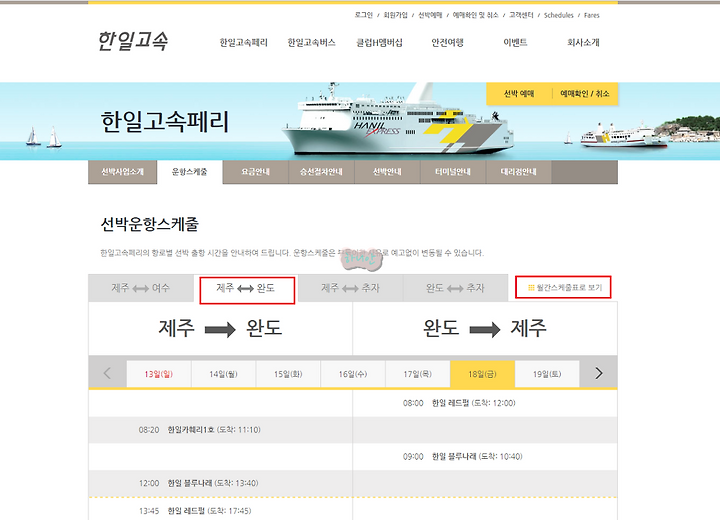The height and width of the screenshot is (520, 720).
Task: Click the 12:00 한일 블루나래 schedule row
Action: coord(220,483)
